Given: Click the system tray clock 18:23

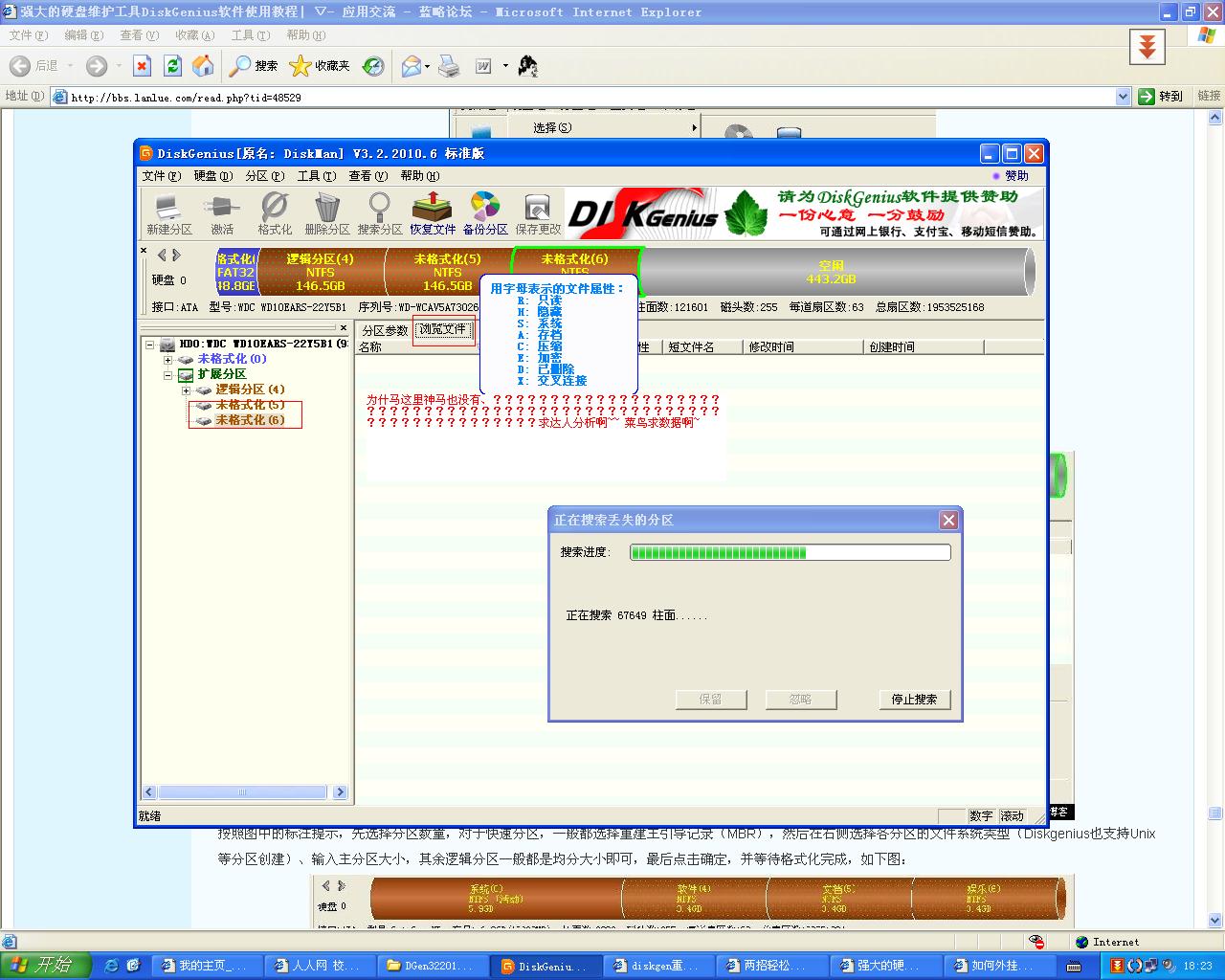Looking at the screenshot, I should tap(1197, 966).
